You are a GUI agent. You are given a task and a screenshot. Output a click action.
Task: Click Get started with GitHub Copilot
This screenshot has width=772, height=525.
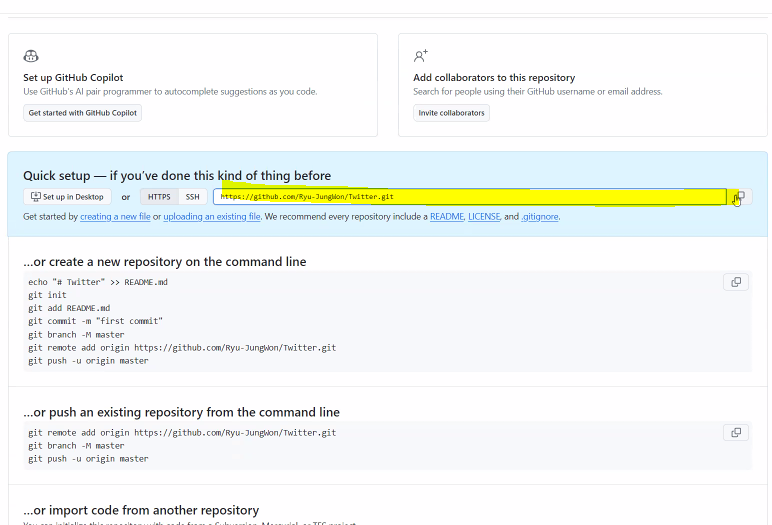(x=82, y=113)
